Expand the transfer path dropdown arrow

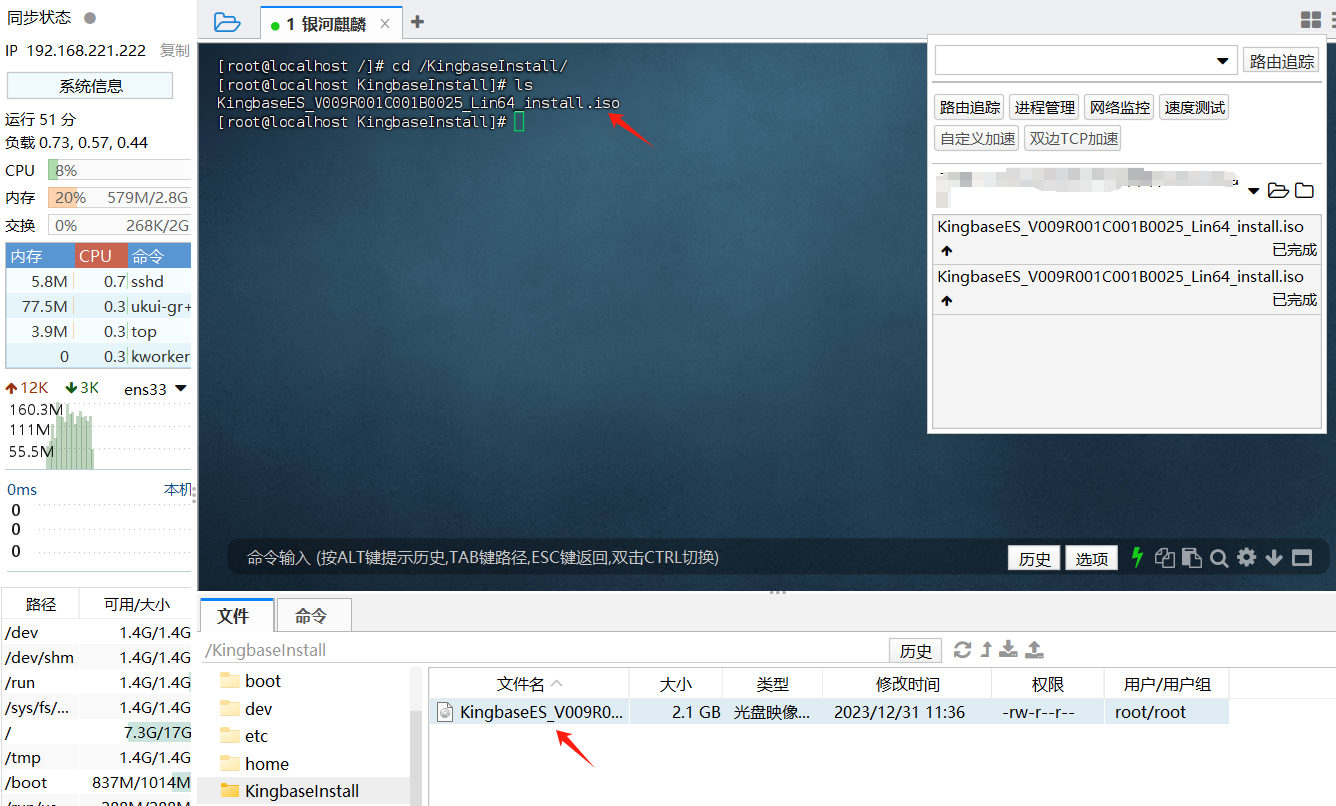pos(1254,191)
